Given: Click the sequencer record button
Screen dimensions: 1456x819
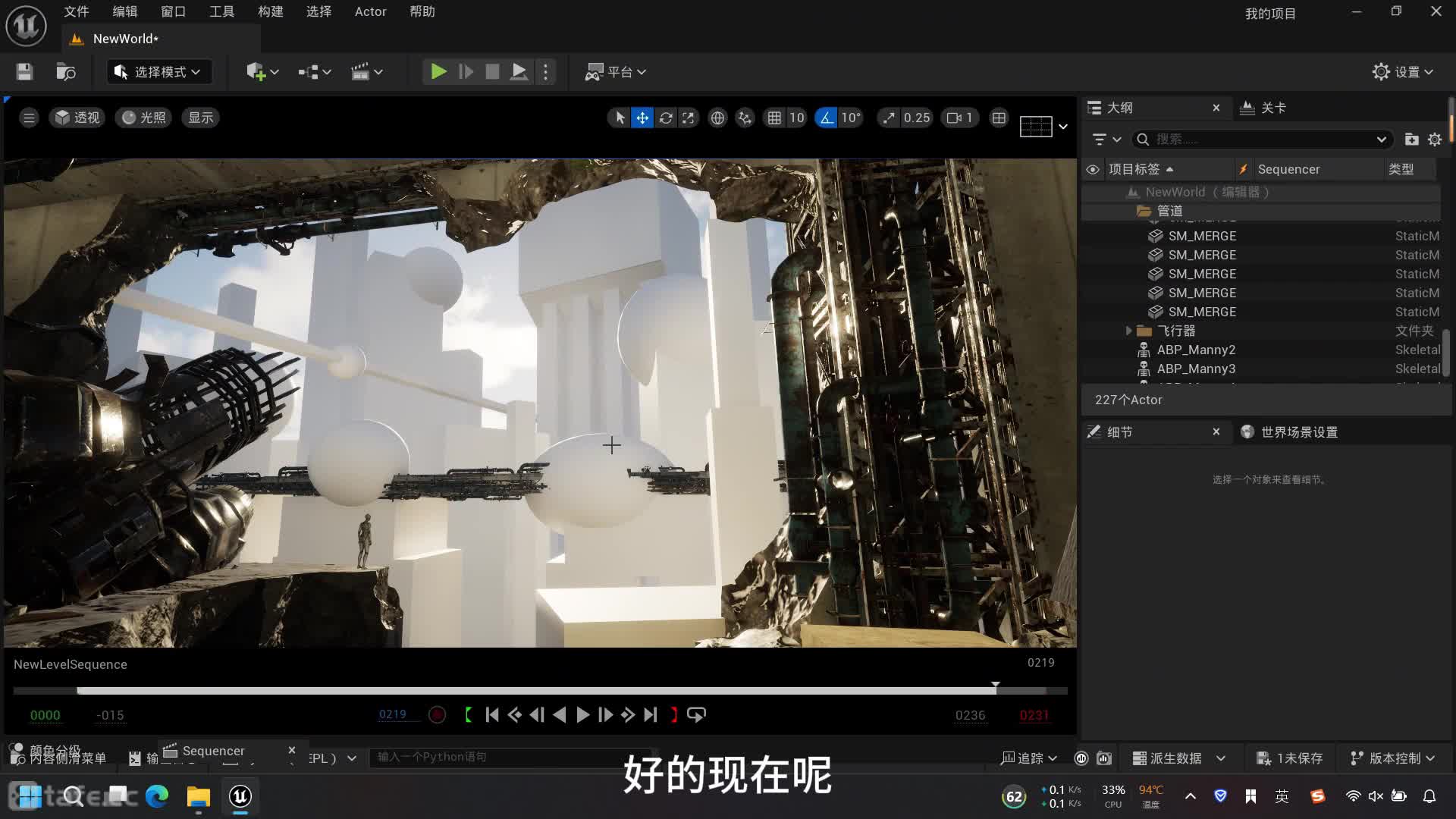Looking at the screenshot, I should pyautogui.click(x=437, y=715).
